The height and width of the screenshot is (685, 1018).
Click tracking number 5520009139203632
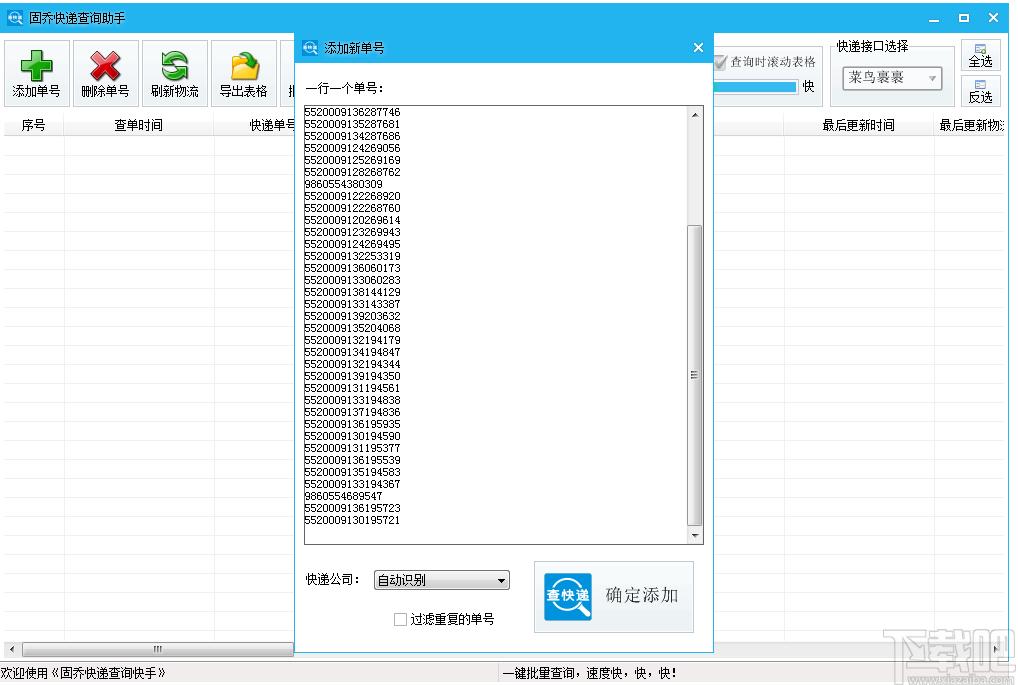(x=352, y=316)
